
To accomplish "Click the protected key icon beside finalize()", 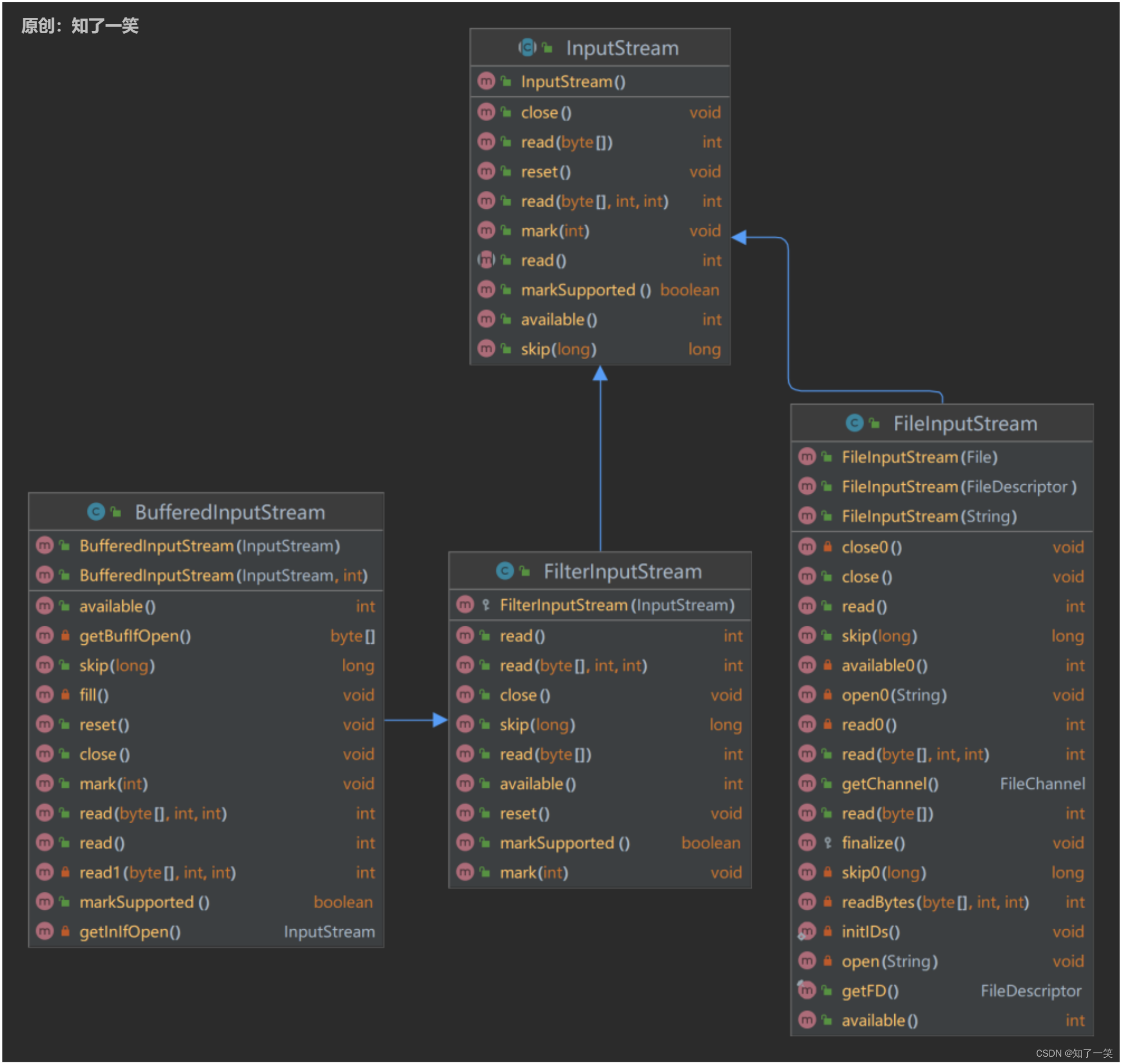I will [x=827, y=843].
